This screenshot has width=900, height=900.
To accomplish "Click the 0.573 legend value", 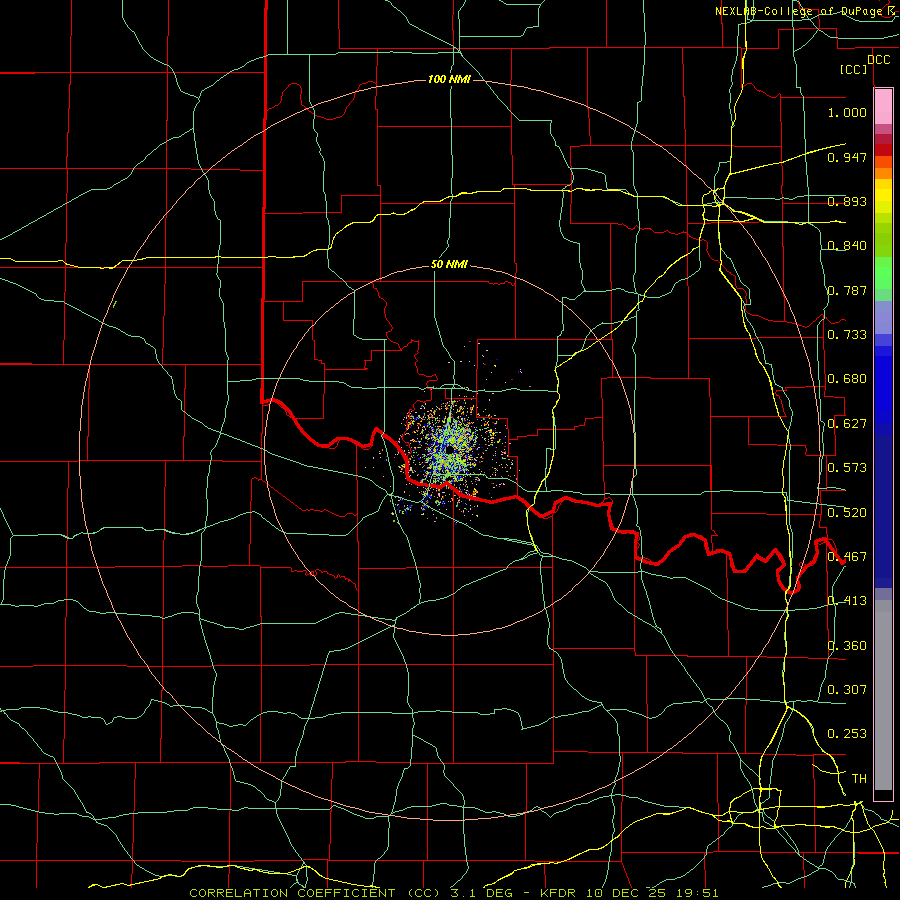I will [847, 468].
